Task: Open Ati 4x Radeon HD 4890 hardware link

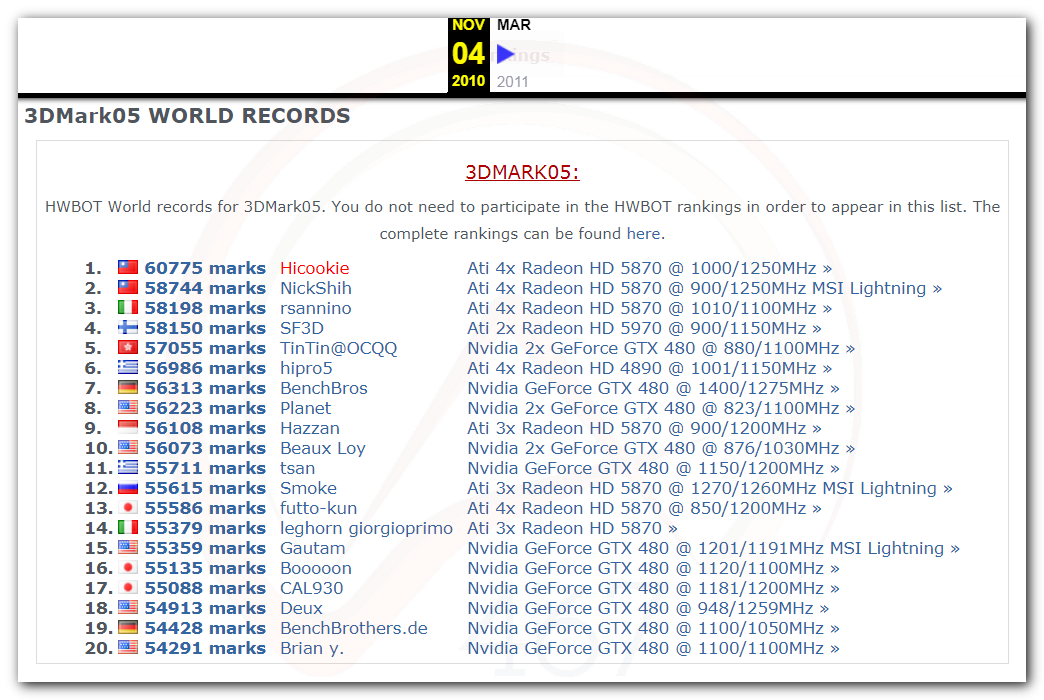Action: coord(649,368)
